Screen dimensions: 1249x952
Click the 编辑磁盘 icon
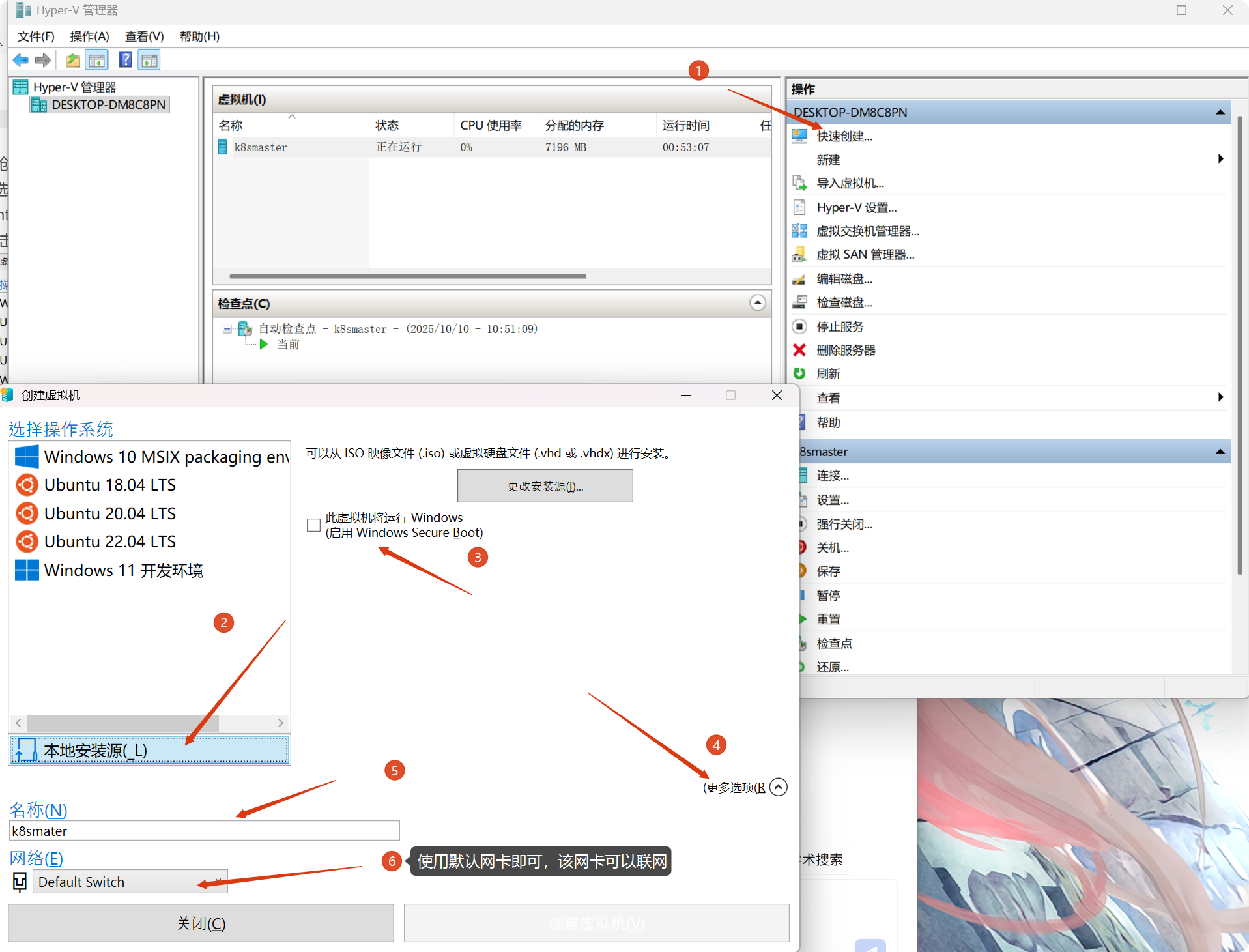(x=799, y=279)
